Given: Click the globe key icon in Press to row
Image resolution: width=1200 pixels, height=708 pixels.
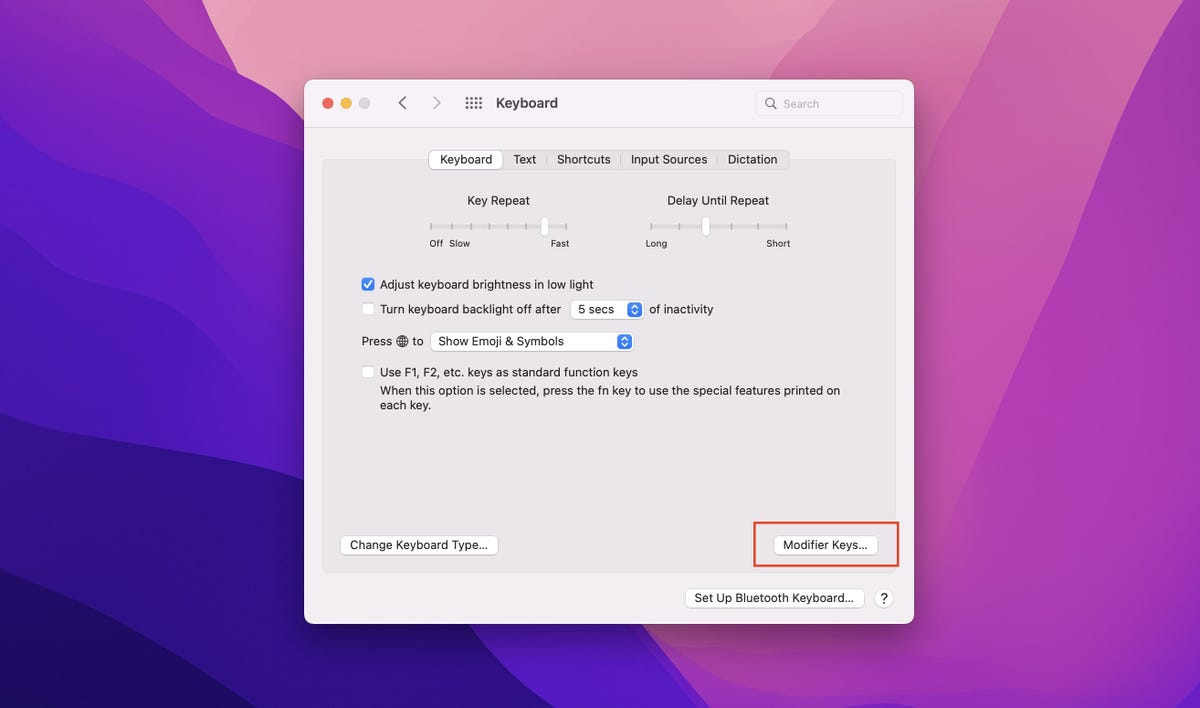Looking at the screenshot, I should pos(400,341).
